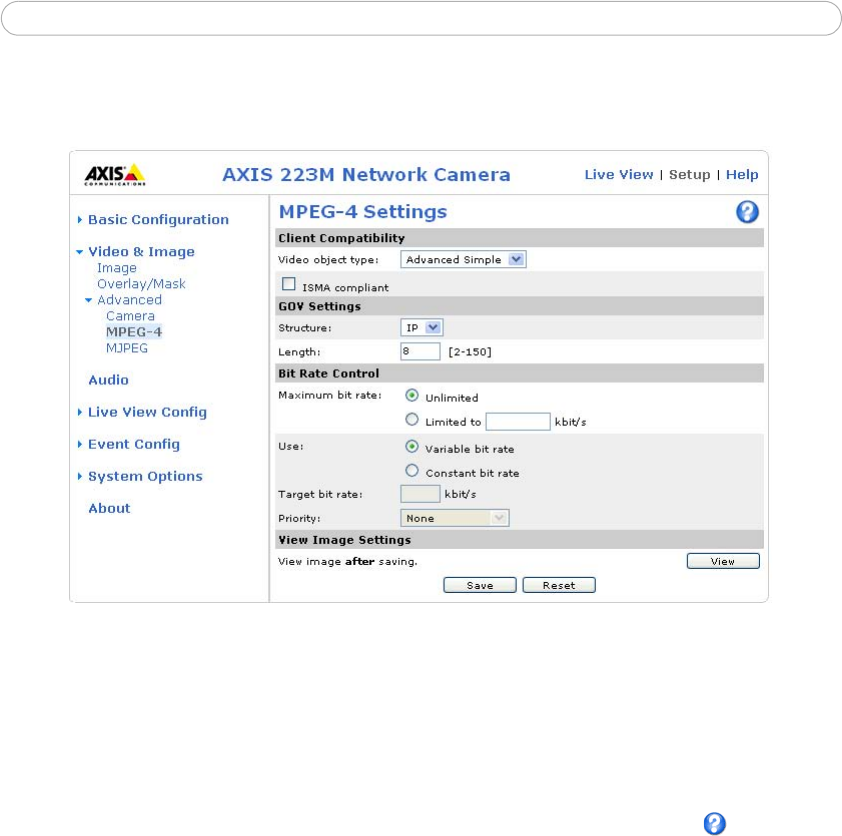Click the MPEG-4 Settings heading
The height and width of the screenshot is (836, 842).
pos(363,212)
